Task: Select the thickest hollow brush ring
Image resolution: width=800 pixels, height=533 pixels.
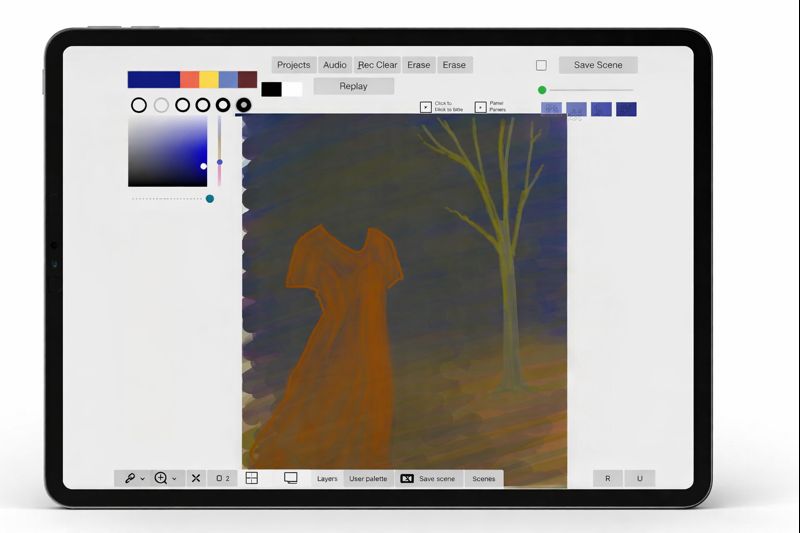Action: point(223,105)
